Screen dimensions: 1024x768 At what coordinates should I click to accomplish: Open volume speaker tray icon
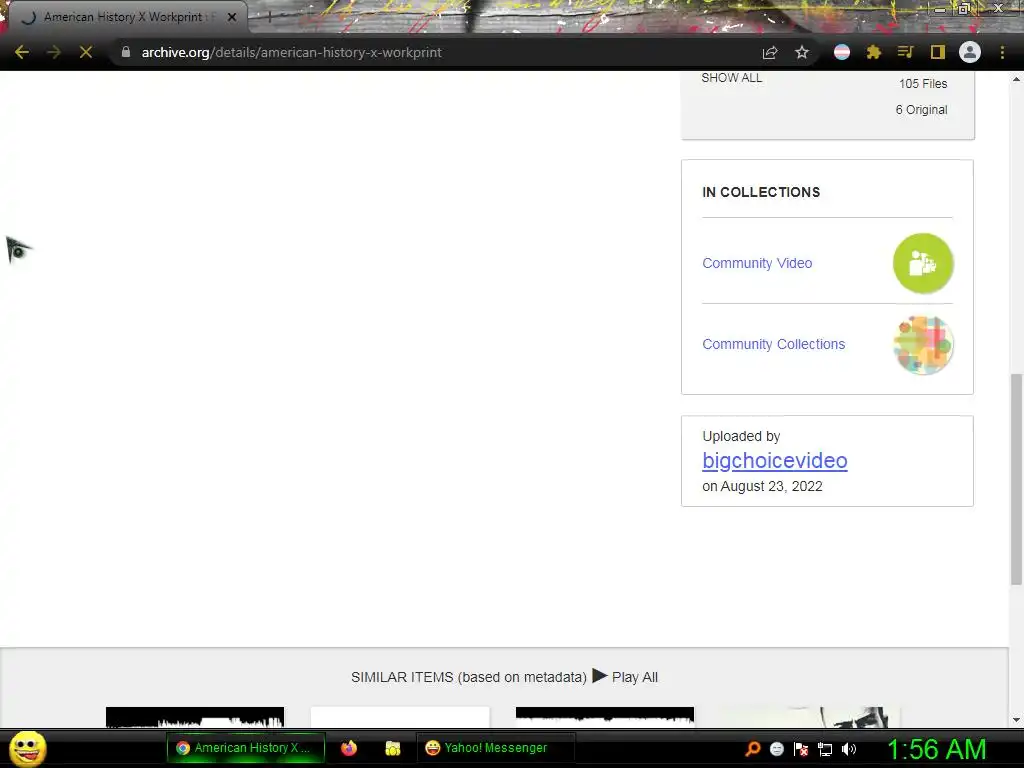click(849, 749)
